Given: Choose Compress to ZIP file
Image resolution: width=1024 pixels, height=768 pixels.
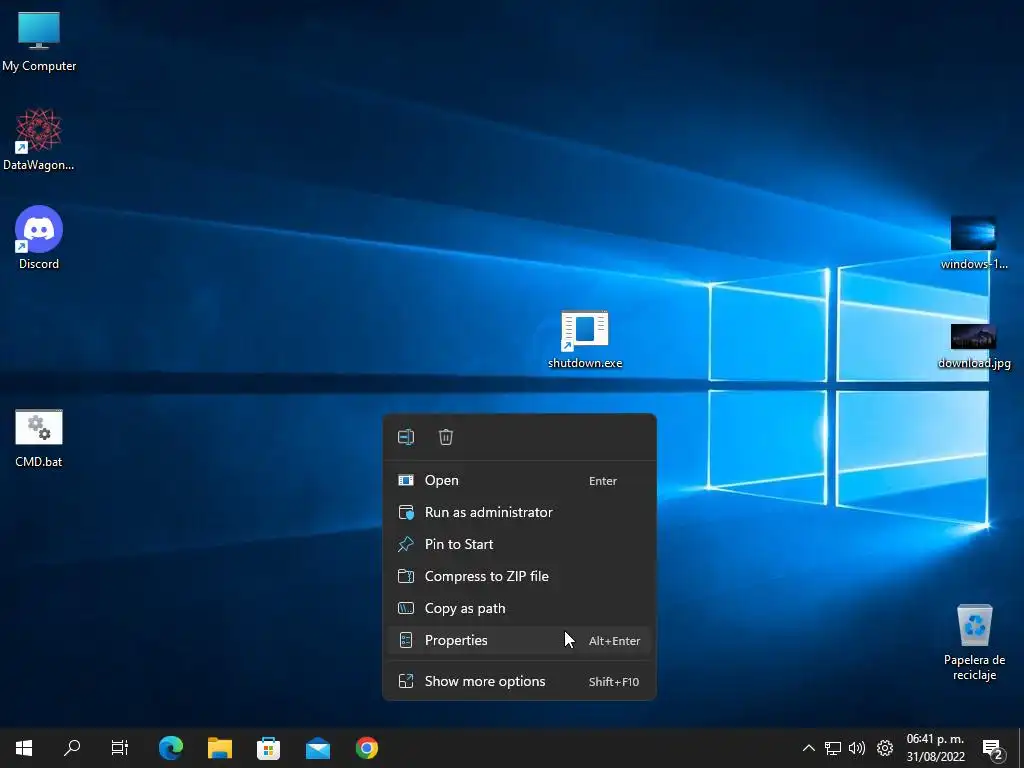Looking at the screenshot, I should click(x=519, y=576).
